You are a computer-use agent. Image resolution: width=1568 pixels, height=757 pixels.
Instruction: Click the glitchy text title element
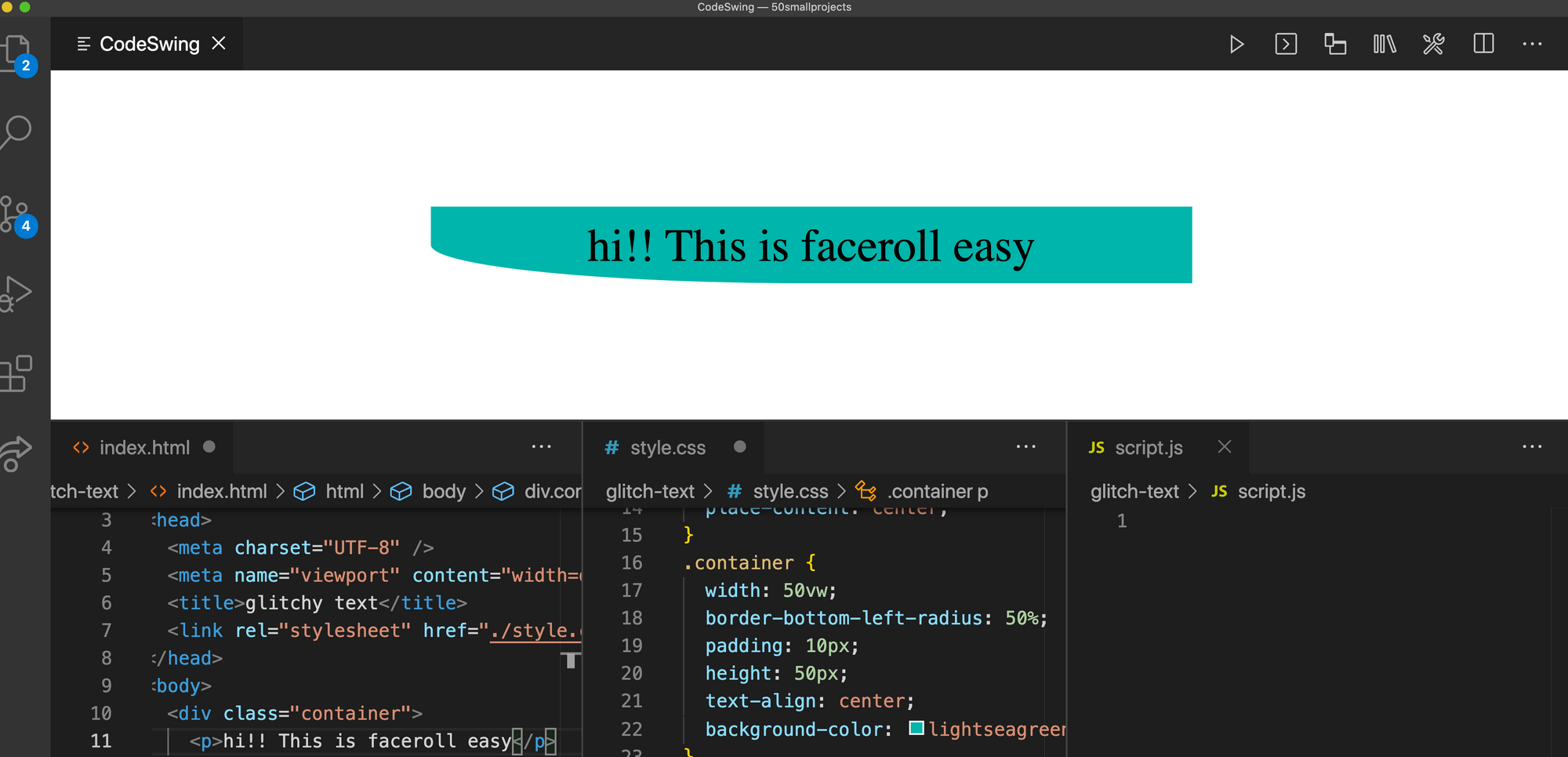(317, 603)
